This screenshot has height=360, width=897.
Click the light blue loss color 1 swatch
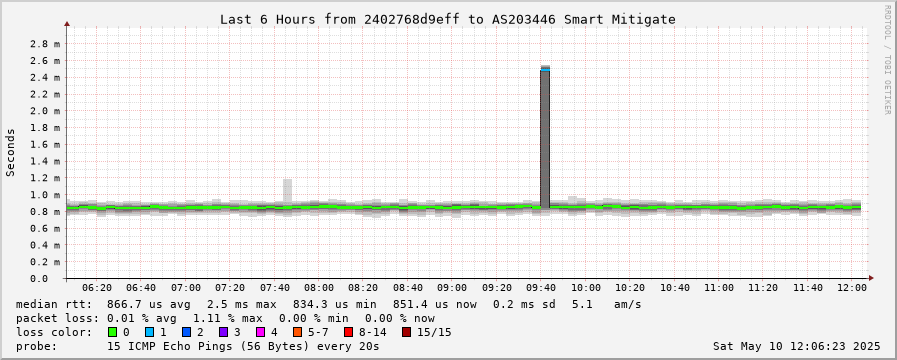[x=149, y=332]
